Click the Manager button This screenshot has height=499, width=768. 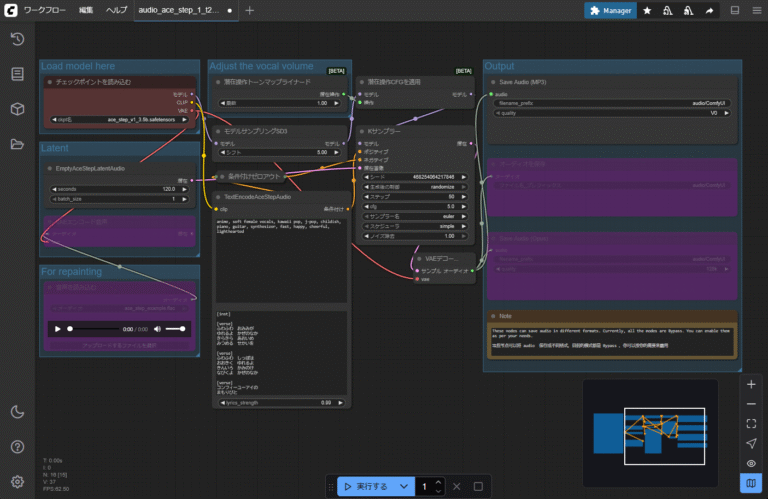[610, 10]
